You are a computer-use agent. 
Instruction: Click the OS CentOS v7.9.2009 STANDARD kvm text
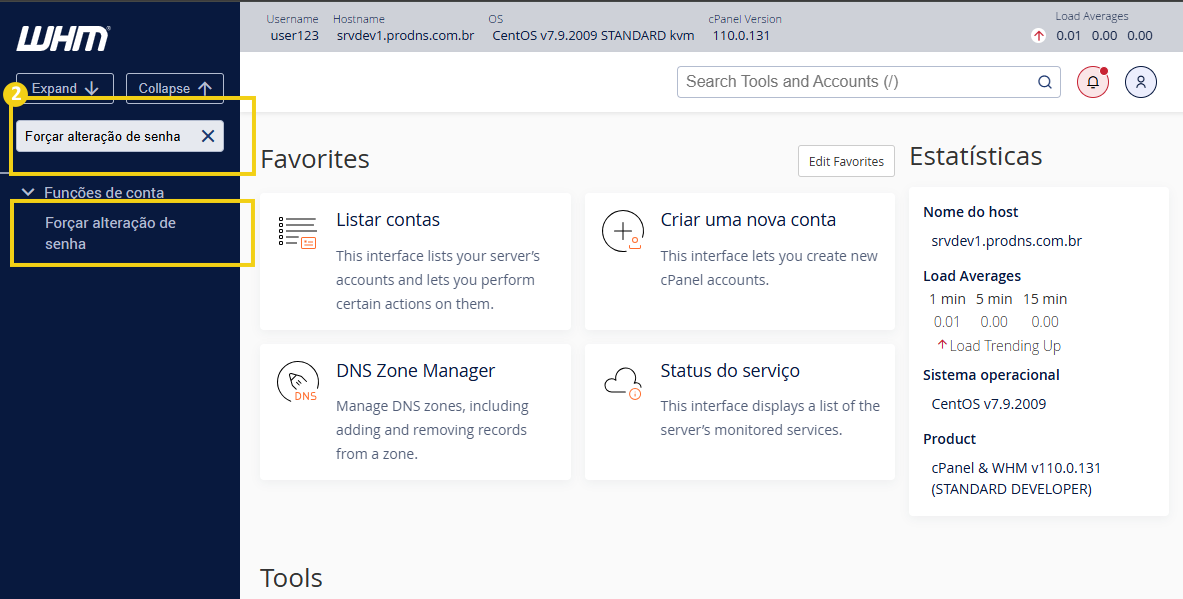(x=593, y=35)
